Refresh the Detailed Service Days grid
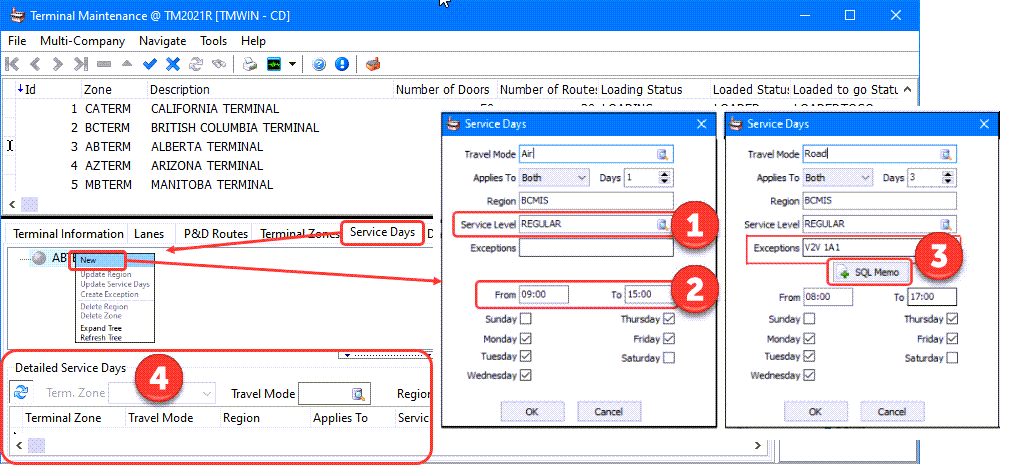Viewport: 1012px width, 465px height. [21, 393]
